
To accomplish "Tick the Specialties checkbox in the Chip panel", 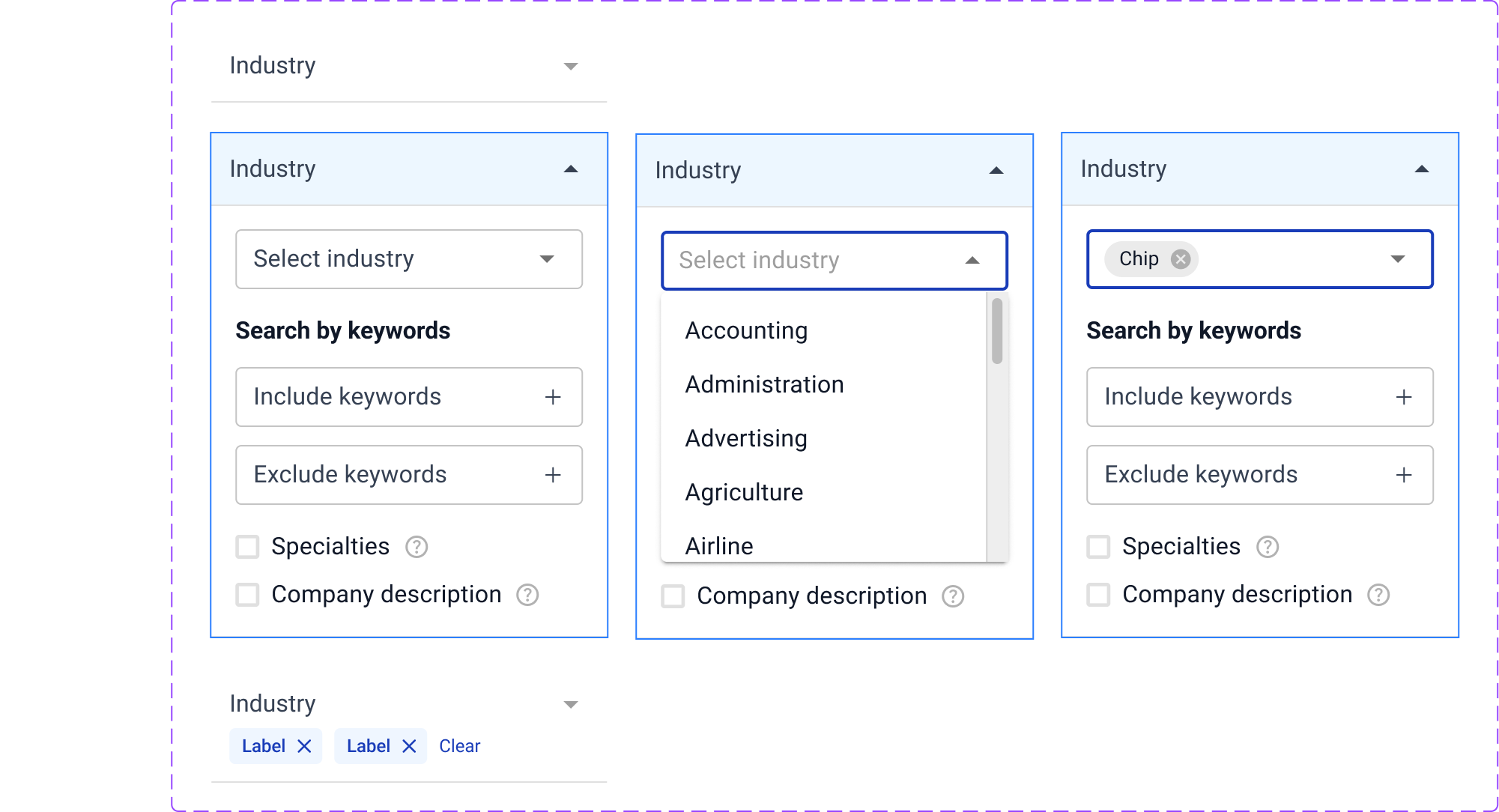I will pyautogui.click(x=1098, y=547).
